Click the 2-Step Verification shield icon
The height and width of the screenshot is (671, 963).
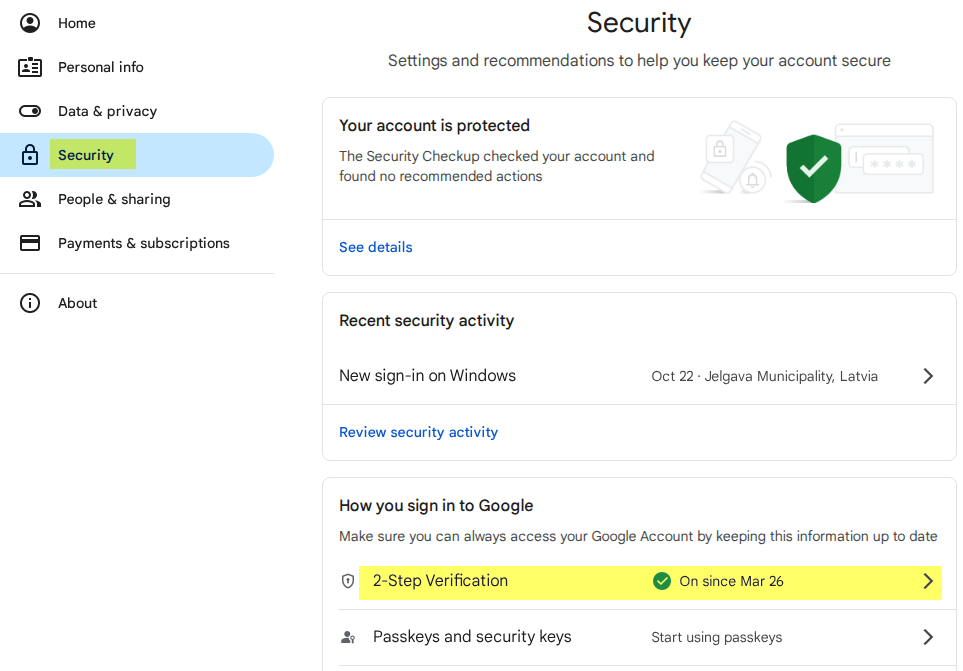pyautogui.click(x=348, y=581)
